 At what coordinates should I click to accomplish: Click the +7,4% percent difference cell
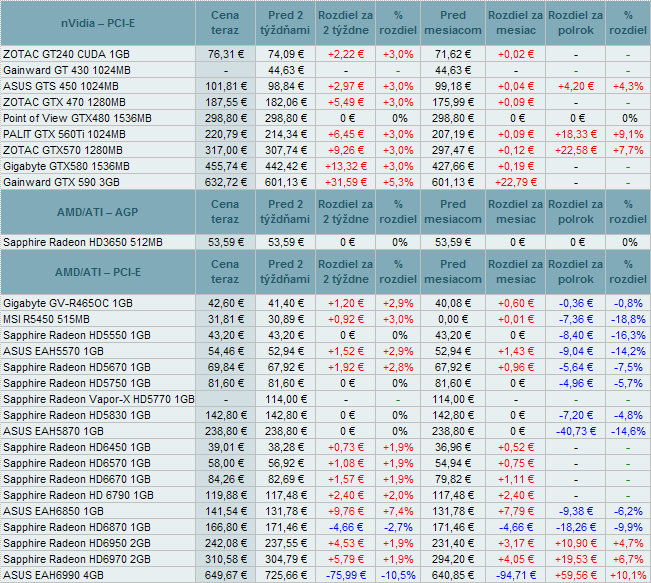click(398, 511)
